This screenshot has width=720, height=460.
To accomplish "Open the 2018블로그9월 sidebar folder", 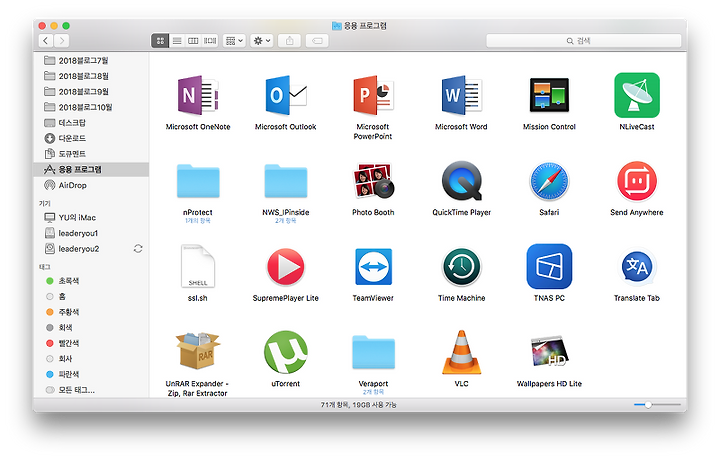I will pos(91,91).
